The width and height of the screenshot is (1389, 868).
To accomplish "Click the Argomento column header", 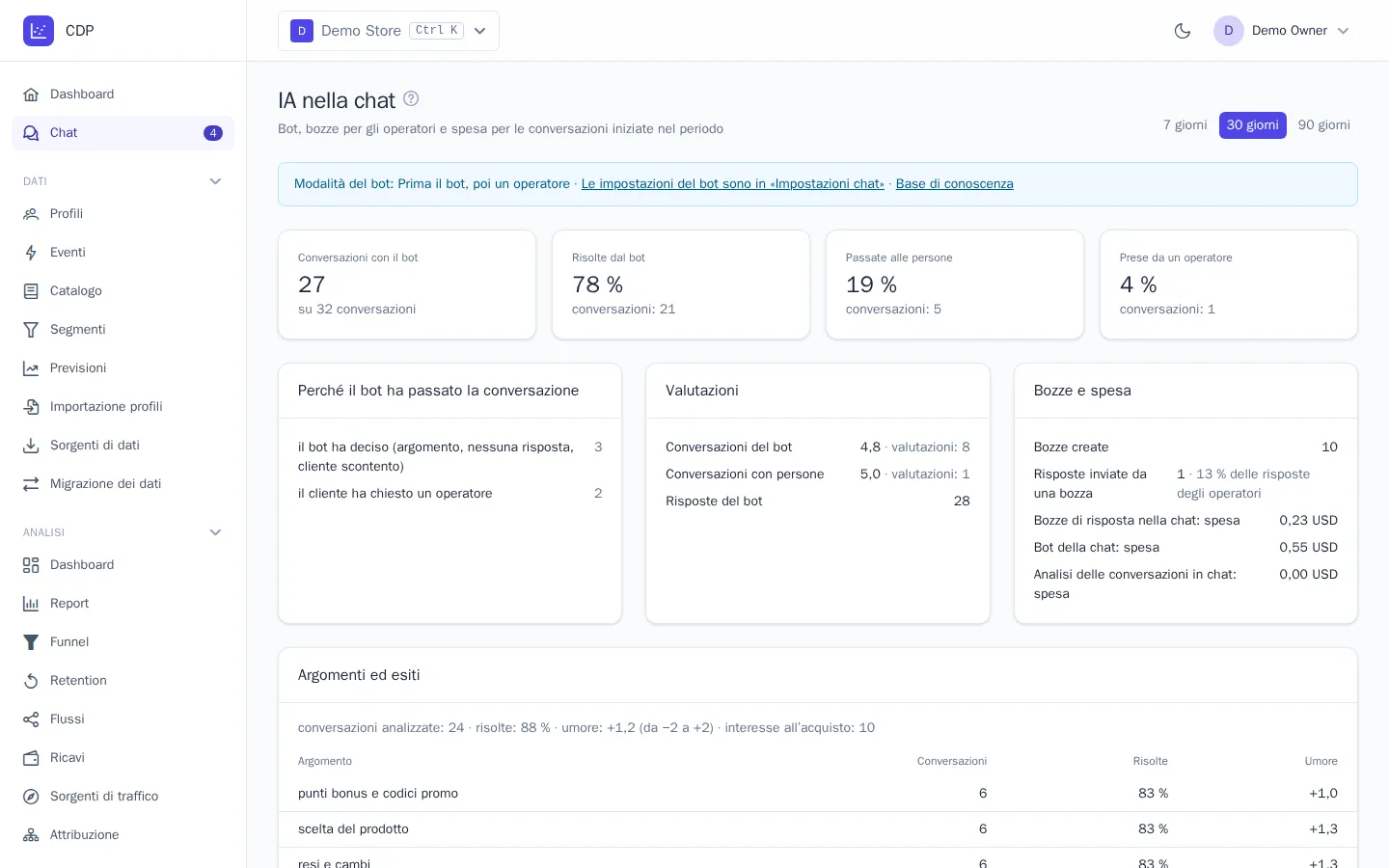I will (325, 762).
